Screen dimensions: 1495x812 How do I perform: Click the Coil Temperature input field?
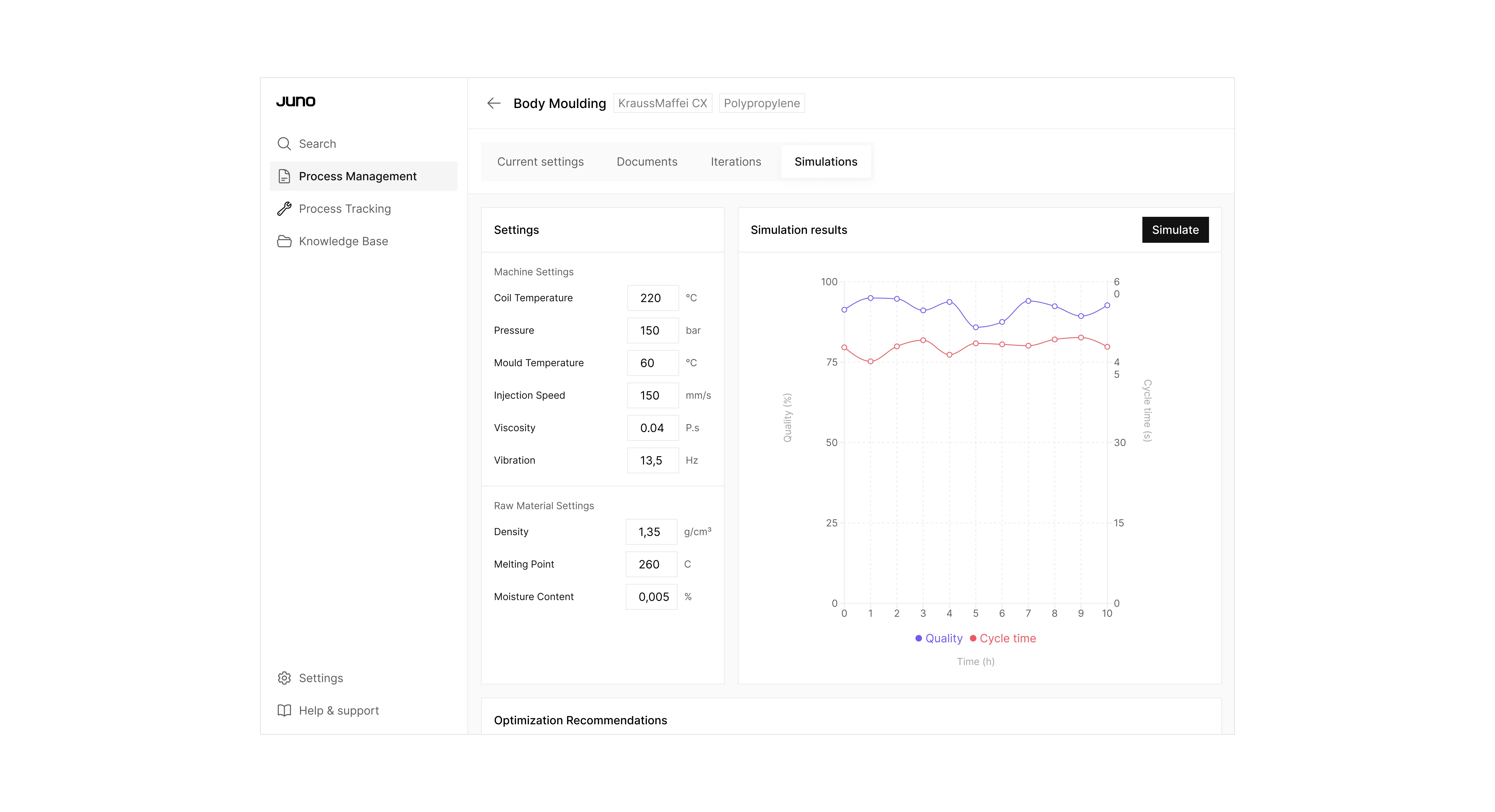[652, 298]
